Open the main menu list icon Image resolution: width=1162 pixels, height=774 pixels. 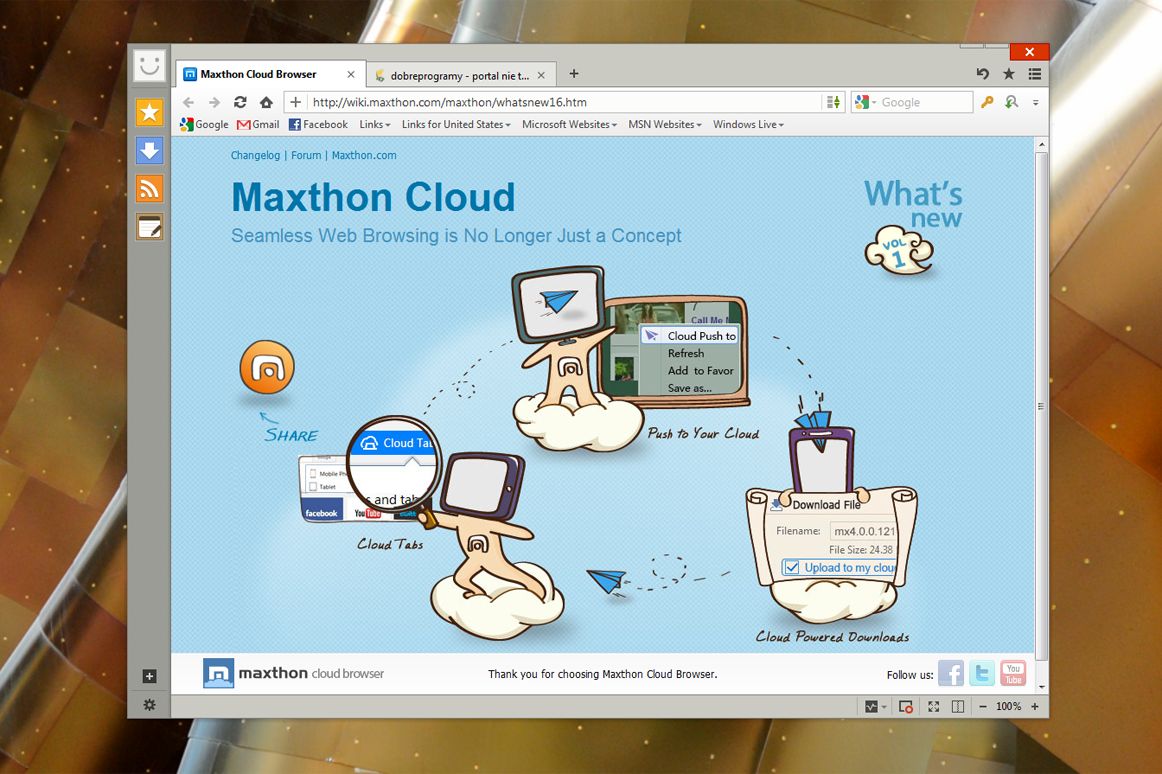tap(1035, 73)
